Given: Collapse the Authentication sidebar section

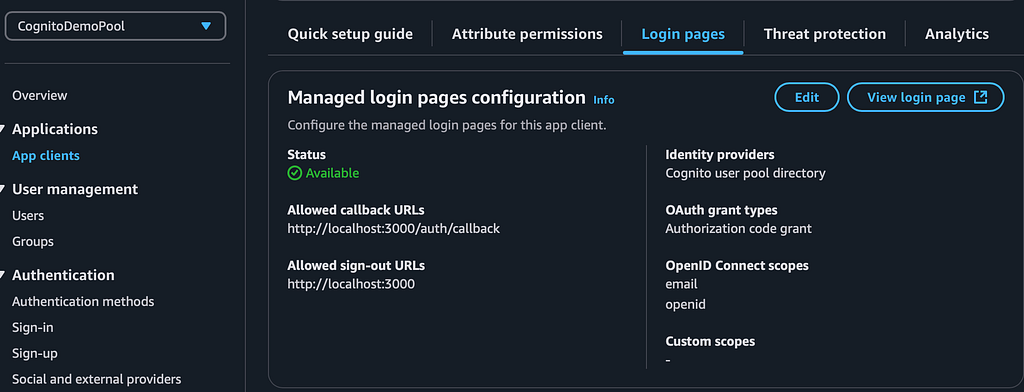Looking at the screenshot, I should click(2, 275).
